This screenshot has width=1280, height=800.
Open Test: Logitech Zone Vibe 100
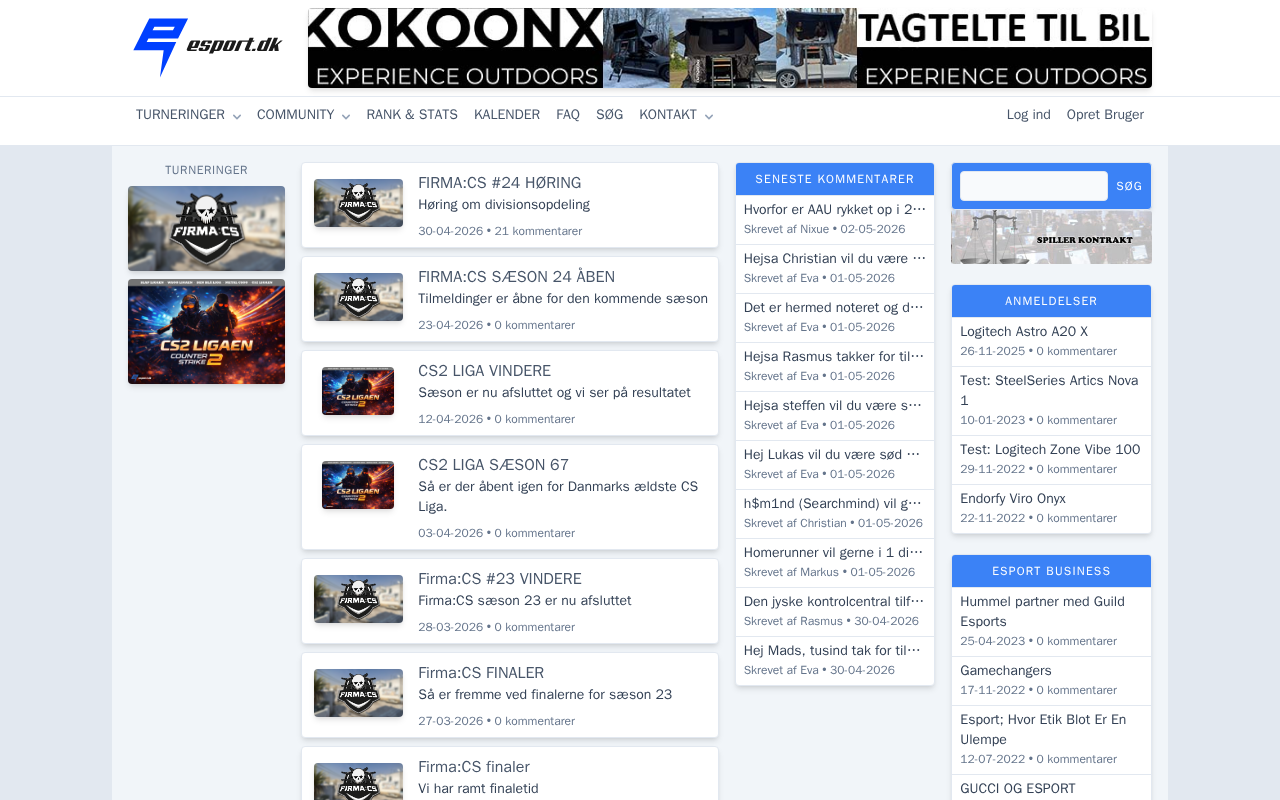pyautogui.click(x=1050, y=450)
